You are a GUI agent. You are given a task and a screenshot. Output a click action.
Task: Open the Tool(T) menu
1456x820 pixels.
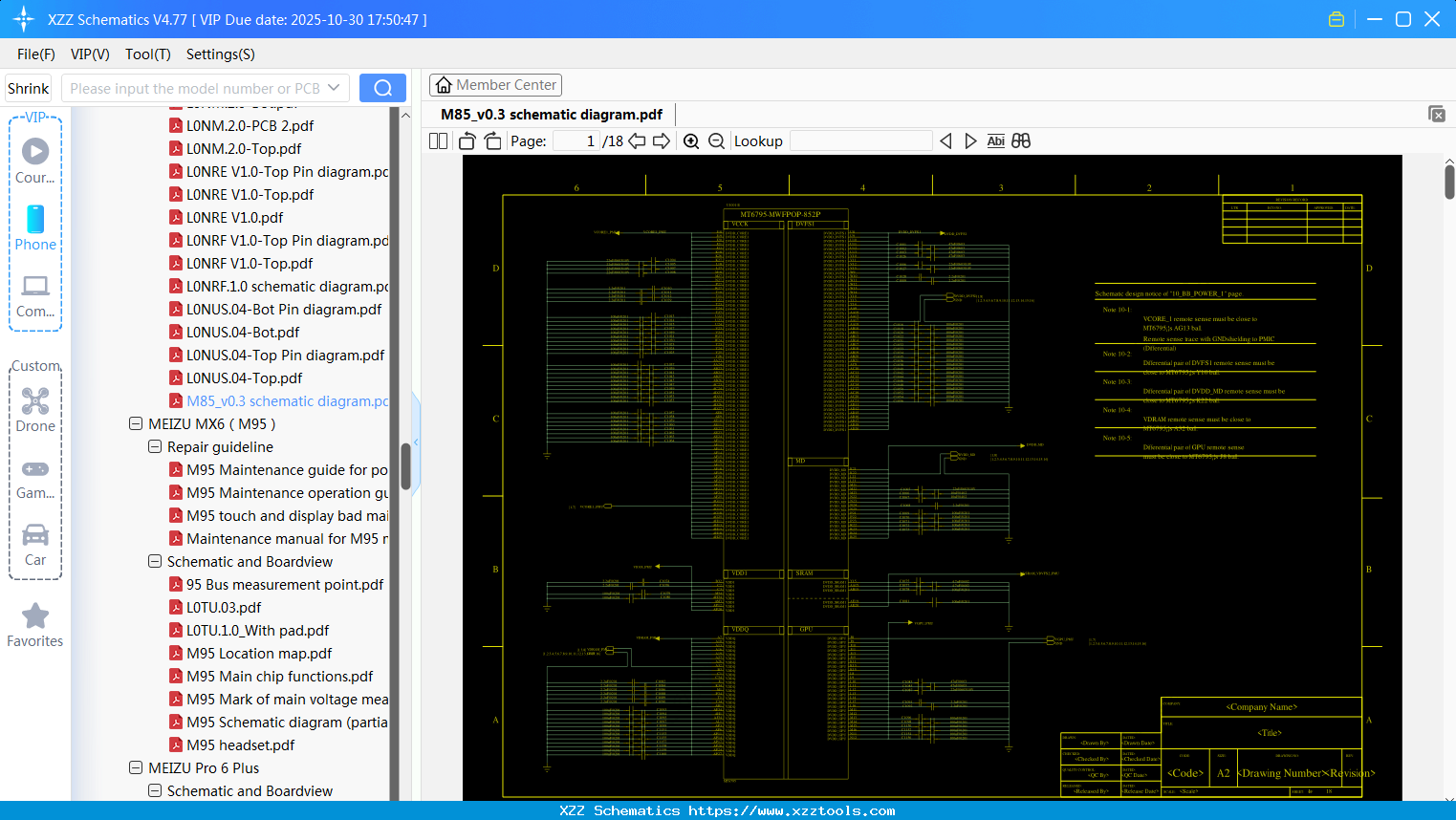pyautogui.click(x=147, y=54)
